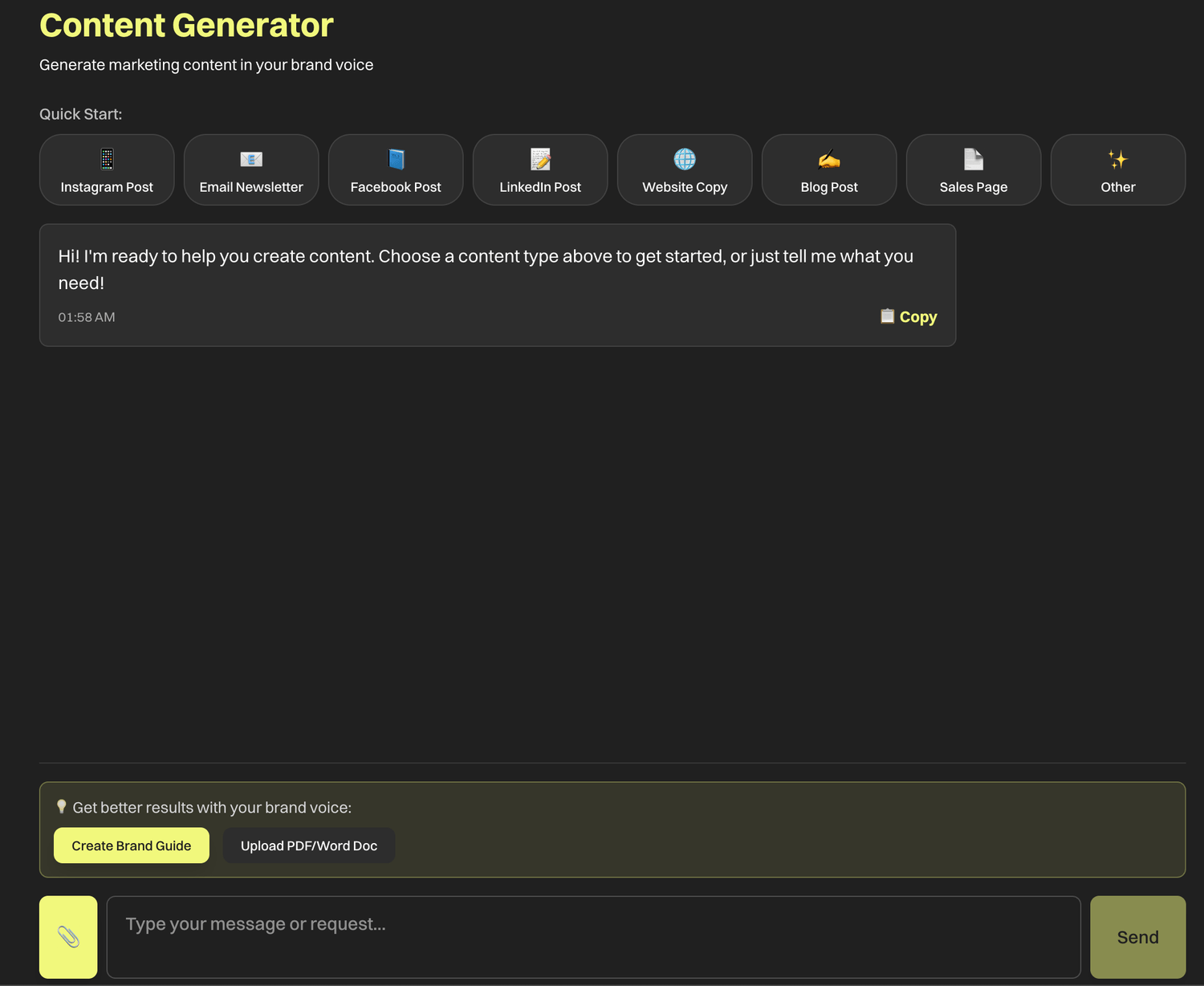1204x986 pixels.
Task: Click the 01:58 AM message timestamp
Action: tap(87, 317)
